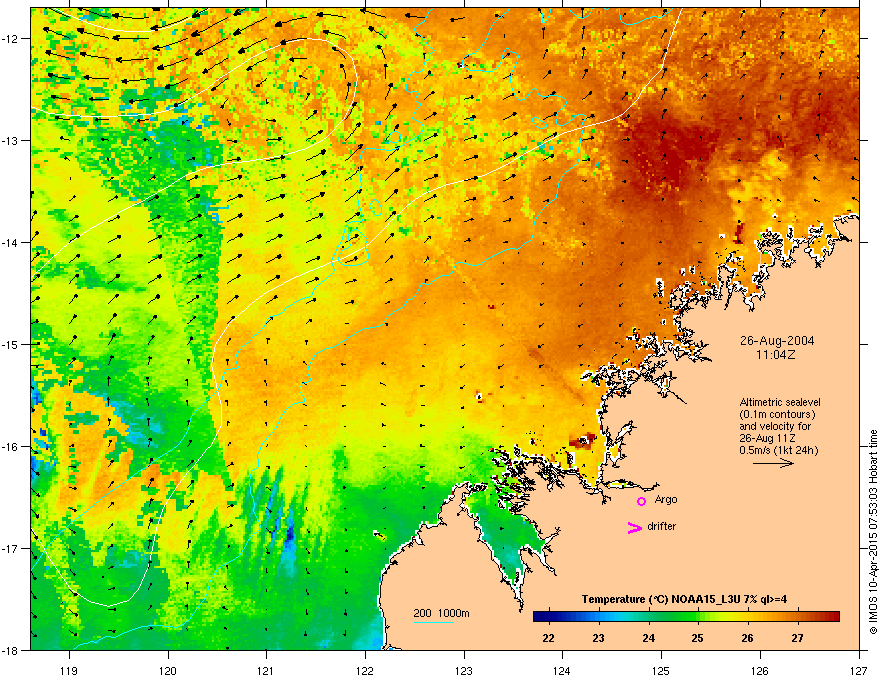Click the 'Argo' legend label
Image resolution: width=880 pixels, height=680 pixels.
(666, 499)
